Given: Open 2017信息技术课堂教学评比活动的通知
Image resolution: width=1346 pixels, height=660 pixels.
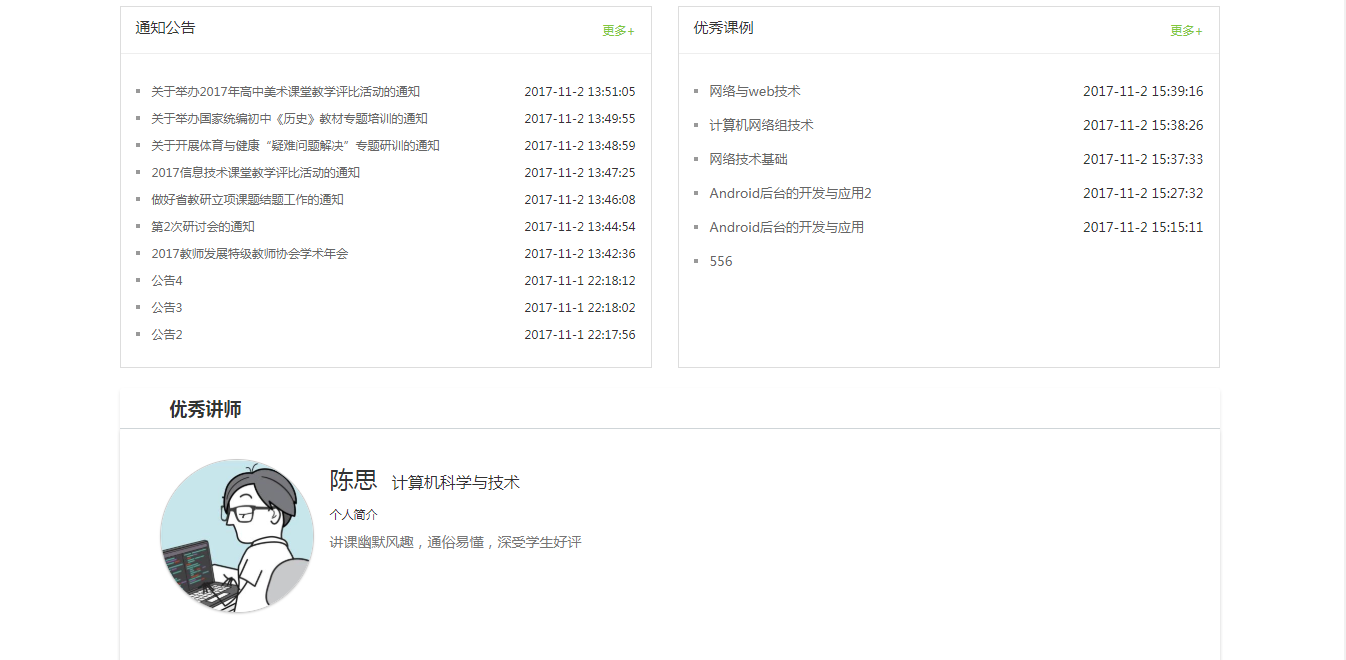Looking at the screenshot, I should point(255,173).
